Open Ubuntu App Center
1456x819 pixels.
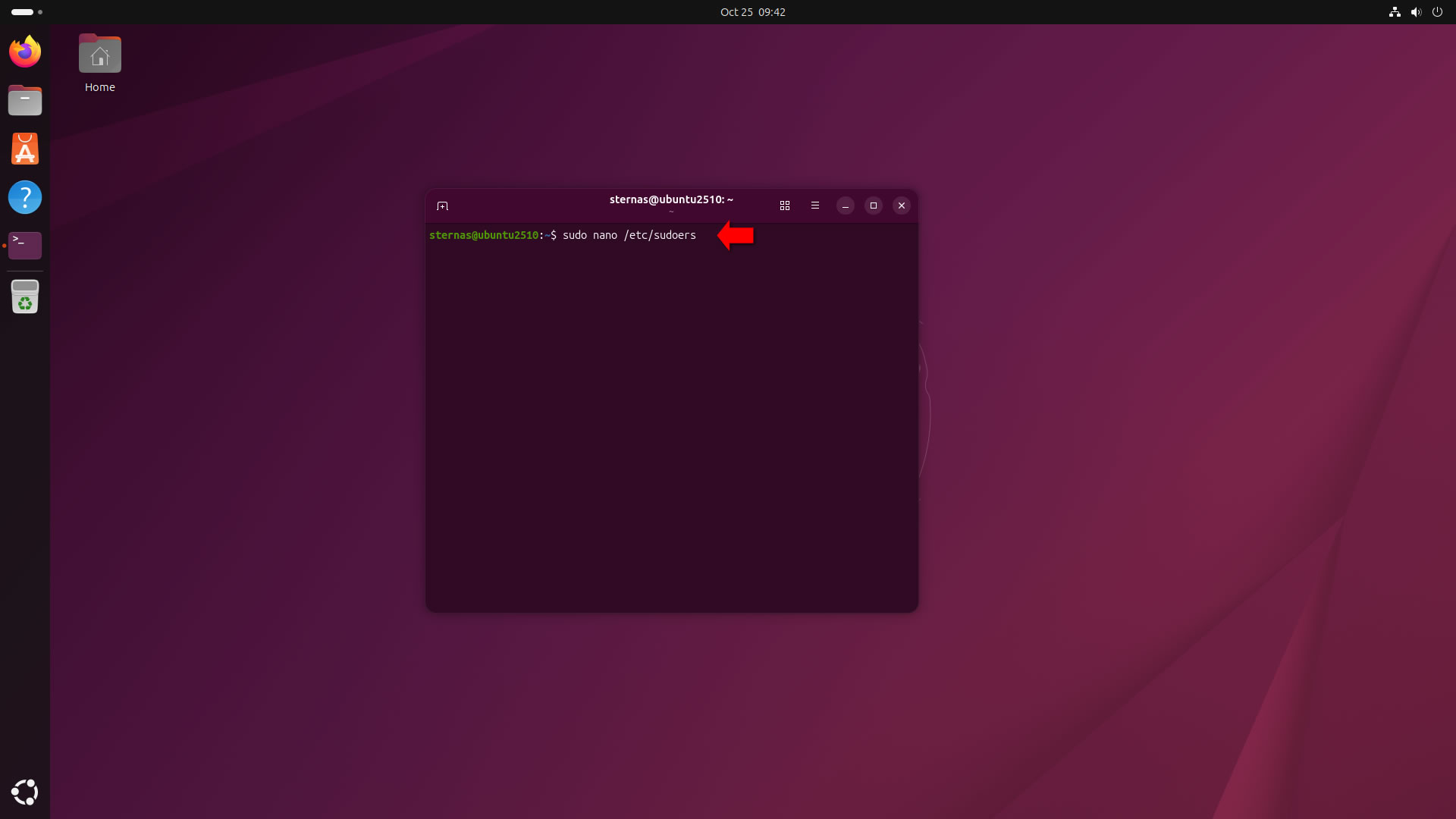coord(25,149)
